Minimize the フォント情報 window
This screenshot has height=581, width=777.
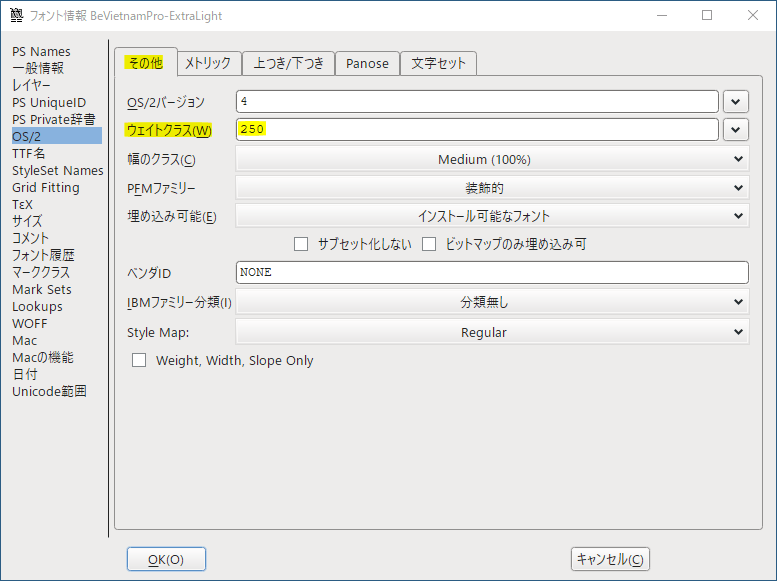(x=662, y=15)
